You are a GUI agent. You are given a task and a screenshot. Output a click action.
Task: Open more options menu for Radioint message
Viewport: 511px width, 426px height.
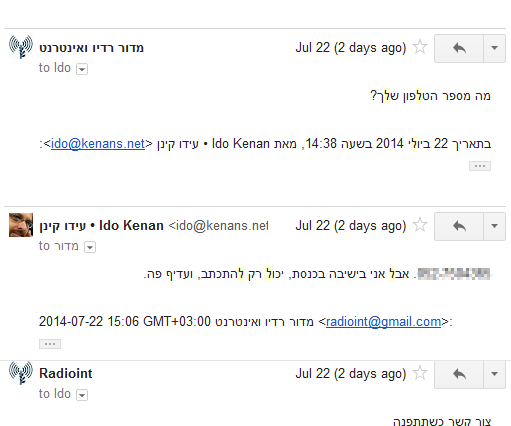[495, 374]
